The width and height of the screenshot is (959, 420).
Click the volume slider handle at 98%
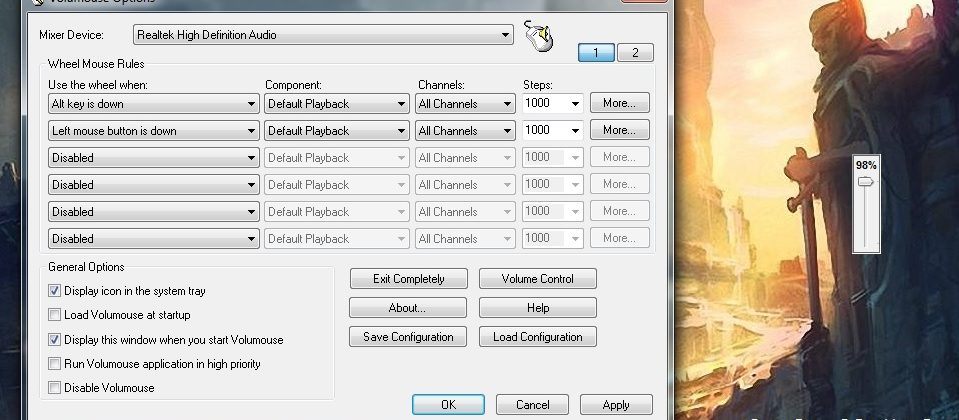pyautogui.click(x=866, y=182)
